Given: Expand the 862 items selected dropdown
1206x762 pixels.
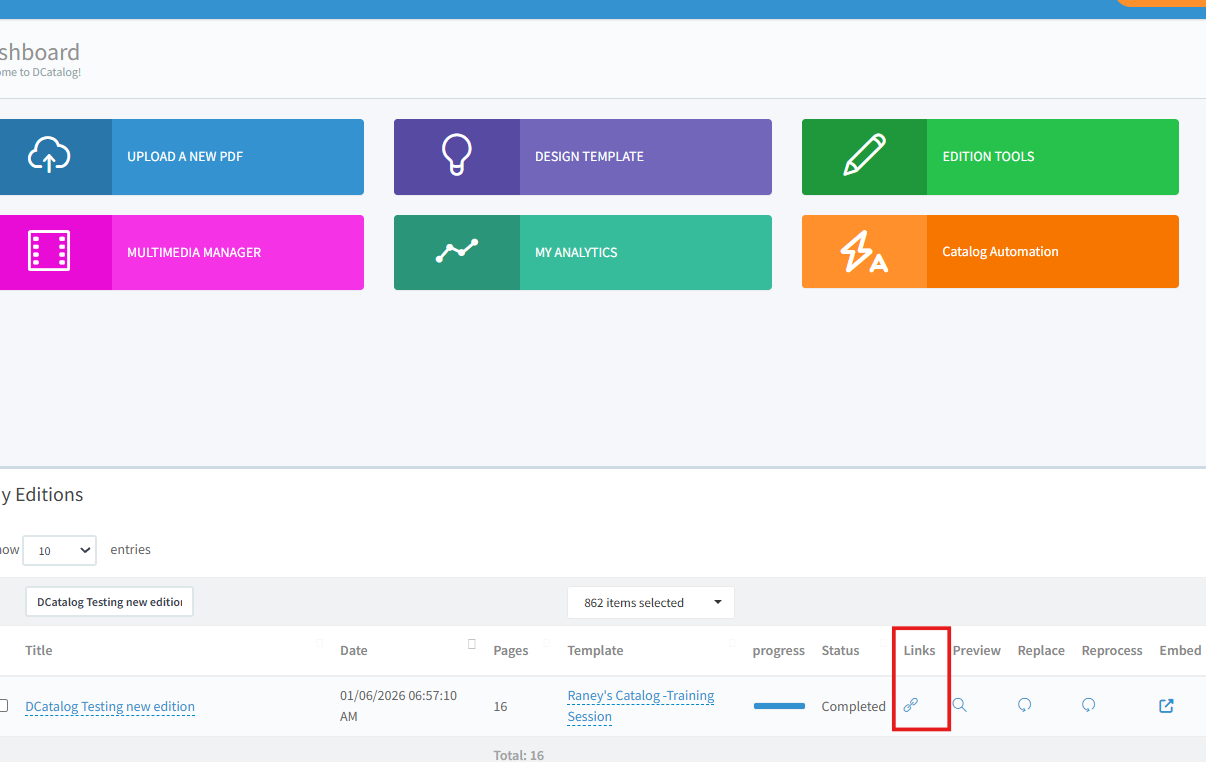Looking at the screenshot, I should (650, 602).
